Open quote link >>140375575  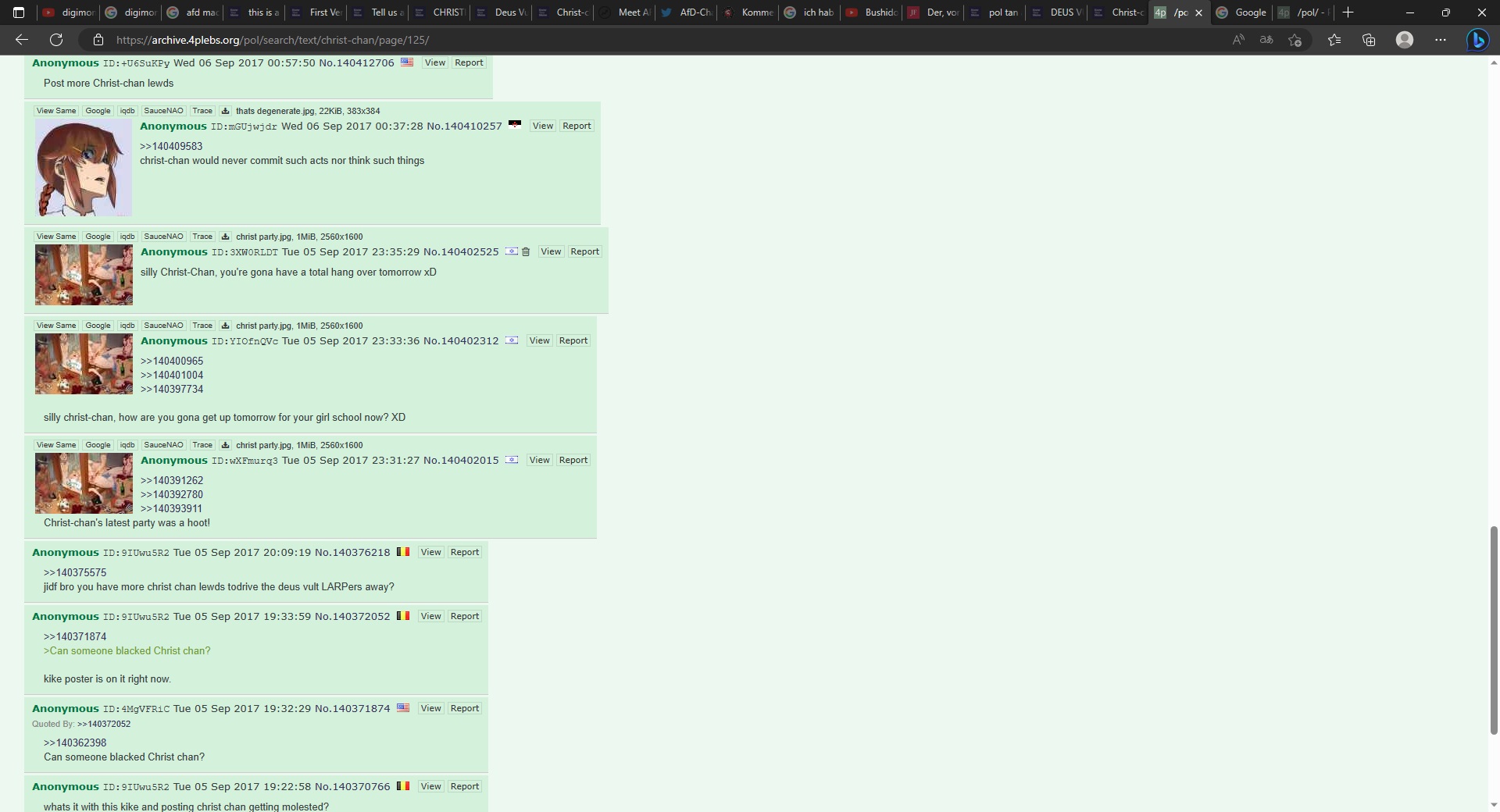point(75,572)
